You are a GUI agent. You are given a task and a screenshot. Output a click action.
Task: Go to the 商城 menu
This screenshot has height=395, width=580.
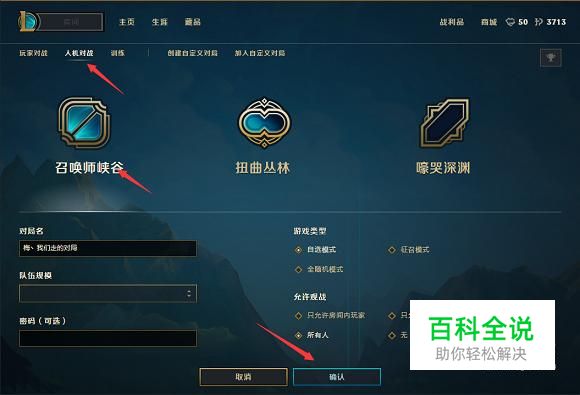pos(489,22)
